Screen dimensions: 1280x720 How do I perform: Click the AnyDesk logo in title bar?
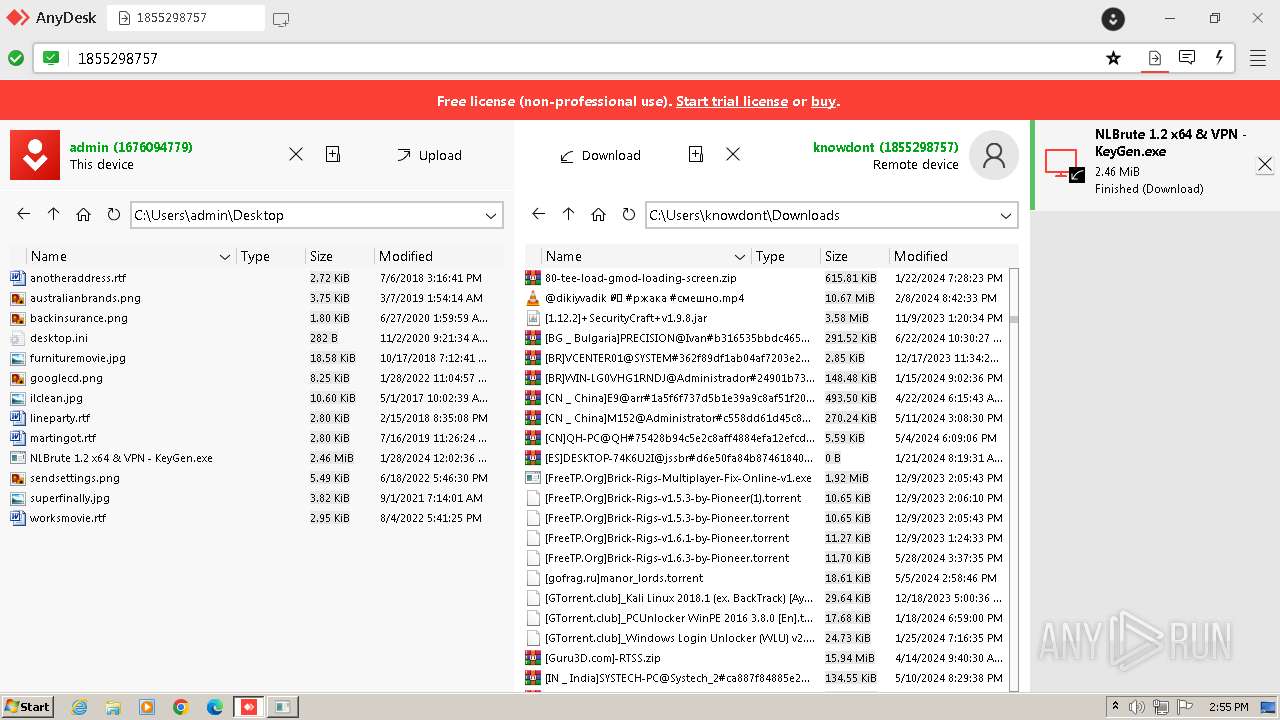click(18, 18)
